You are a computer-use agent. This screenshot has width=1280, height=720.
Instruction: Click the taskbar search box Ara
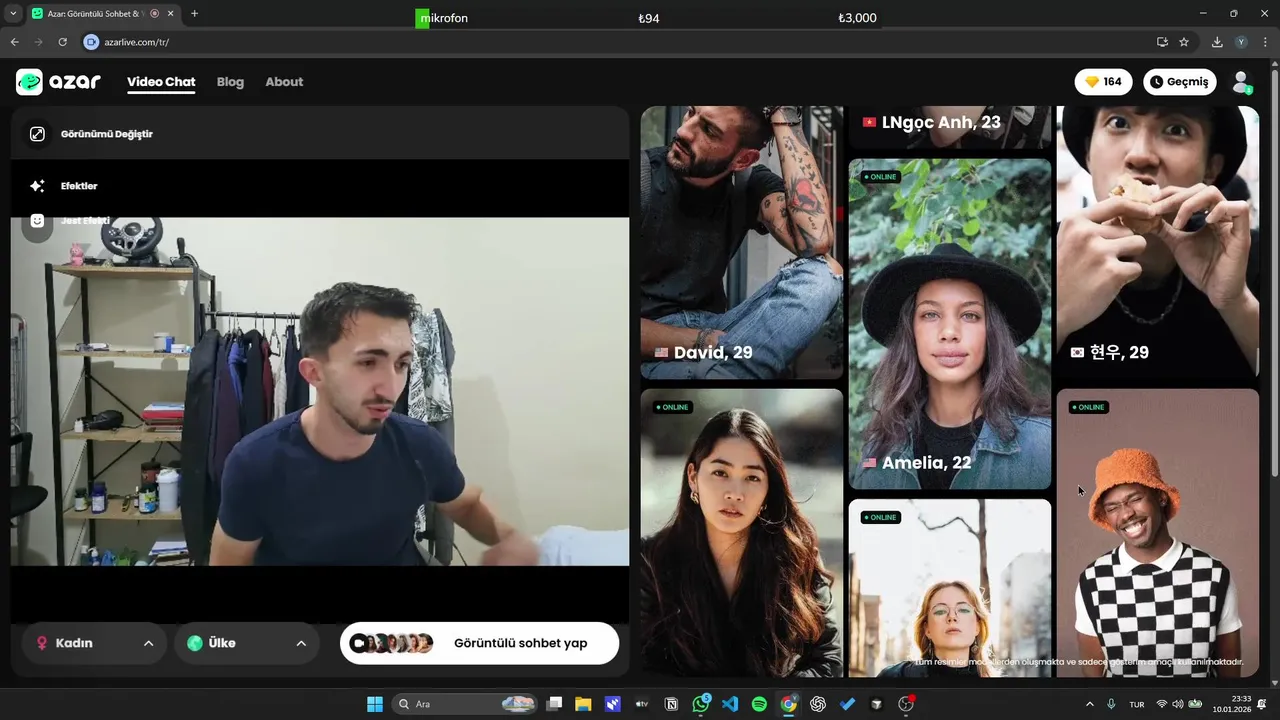point(465,704)
